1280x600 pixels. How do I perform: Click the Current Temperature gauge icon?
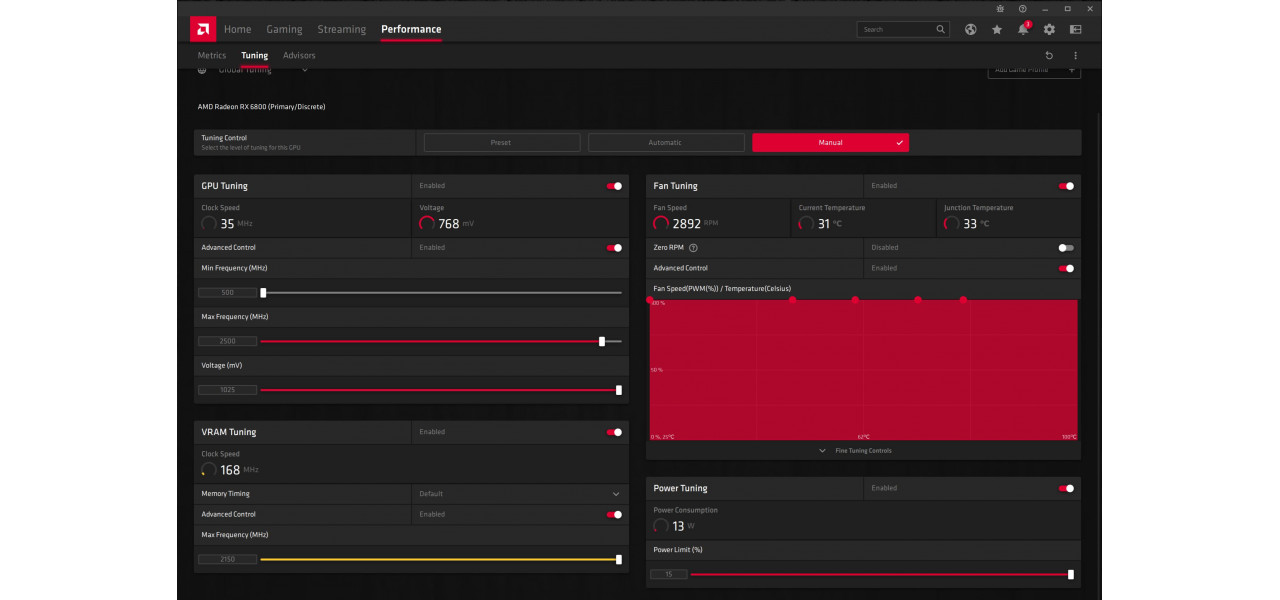pyautogui.click(x=806, y=224)
